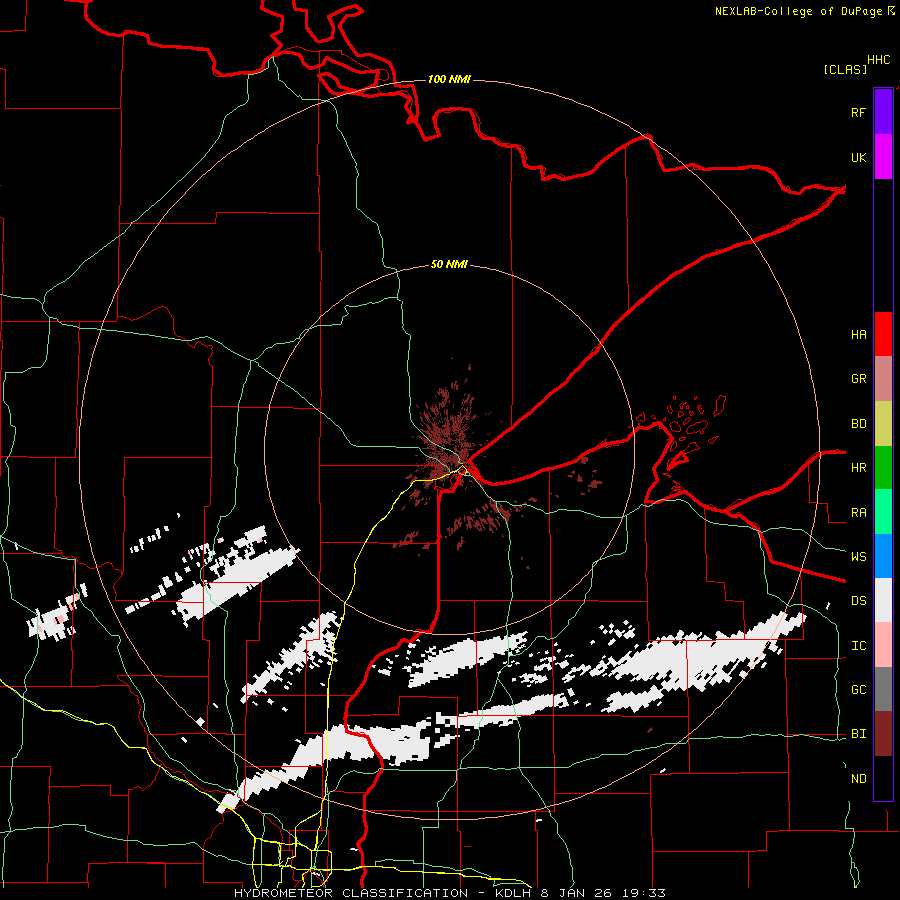This screenshot has width=900, height=900.
Task: Click the HR green legend swatch
Action: [883, 468]
